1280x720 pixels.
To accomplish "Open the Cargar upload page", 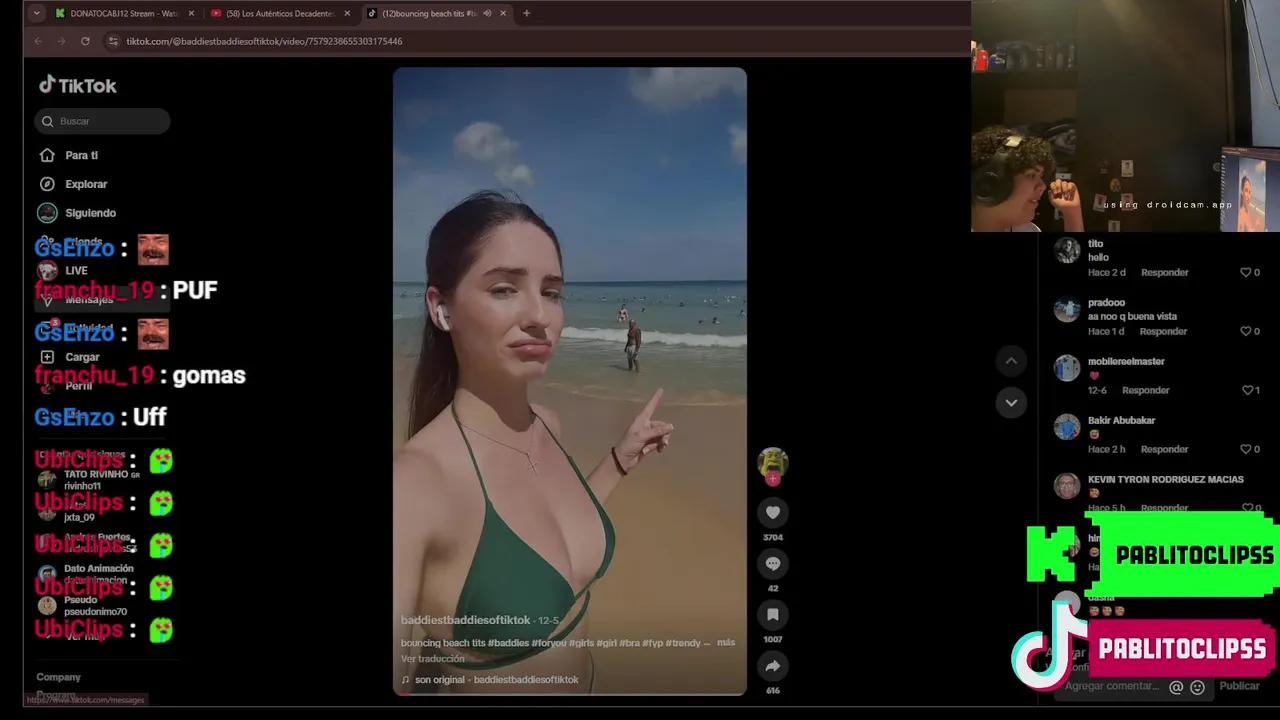I will 70,357.
